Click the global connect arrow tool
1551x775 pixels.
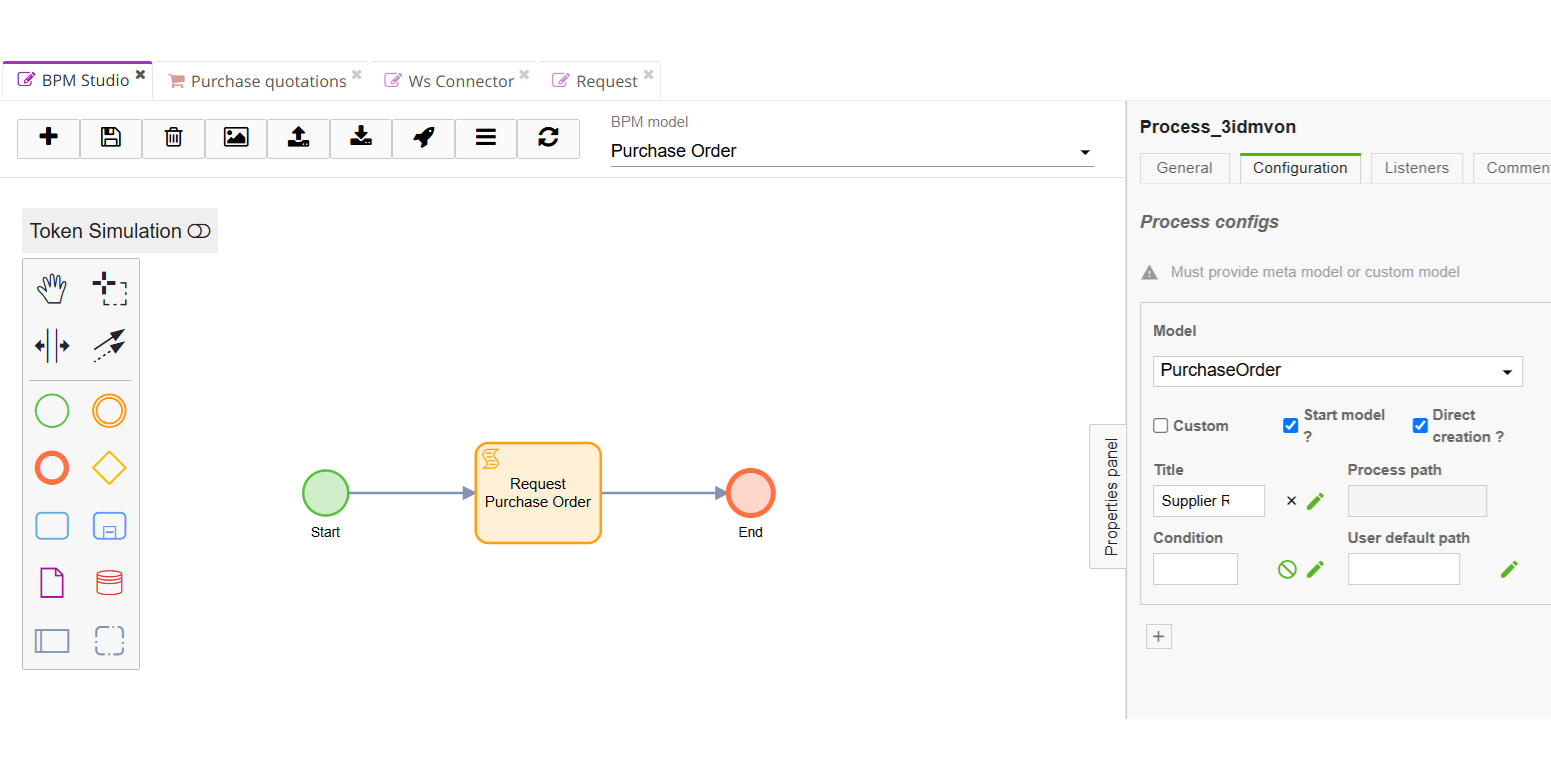pos(109,346)
